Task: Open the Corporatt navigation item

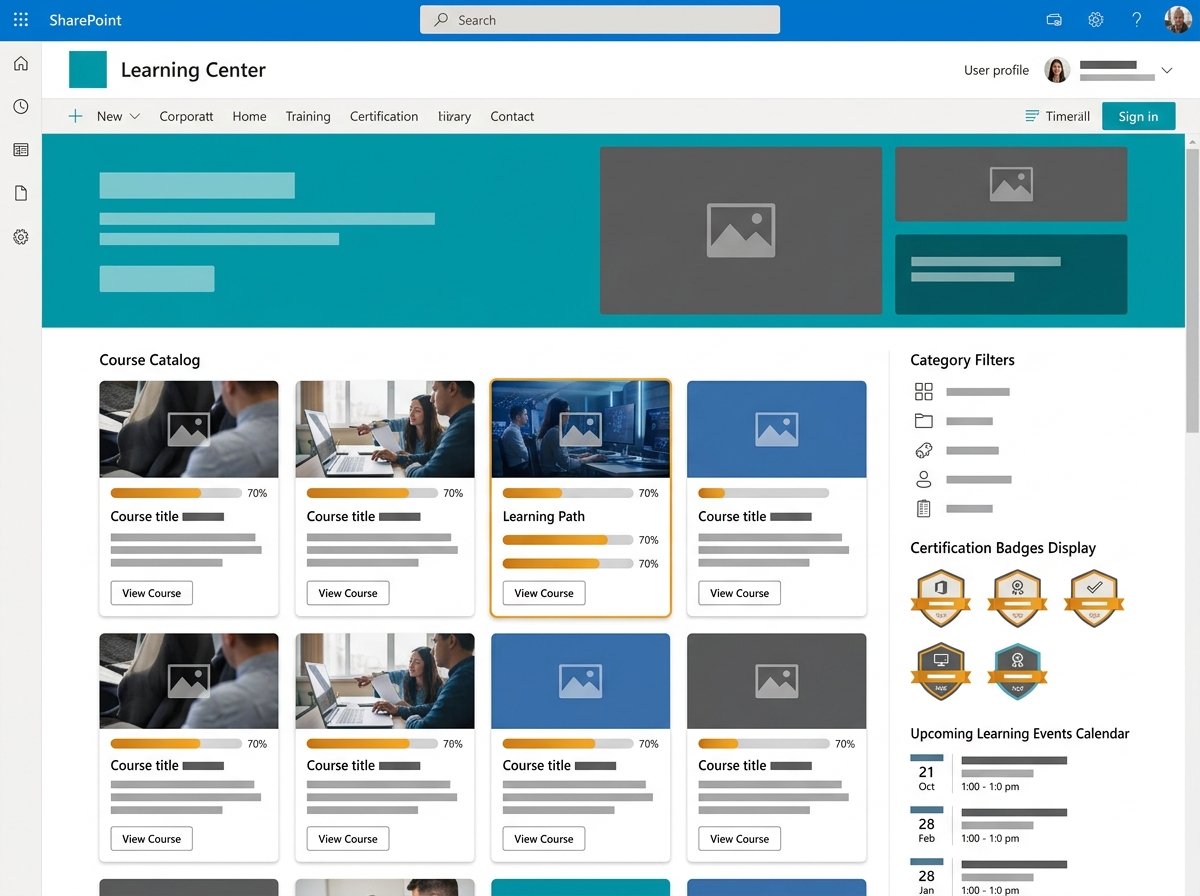Action: [186, 117]
